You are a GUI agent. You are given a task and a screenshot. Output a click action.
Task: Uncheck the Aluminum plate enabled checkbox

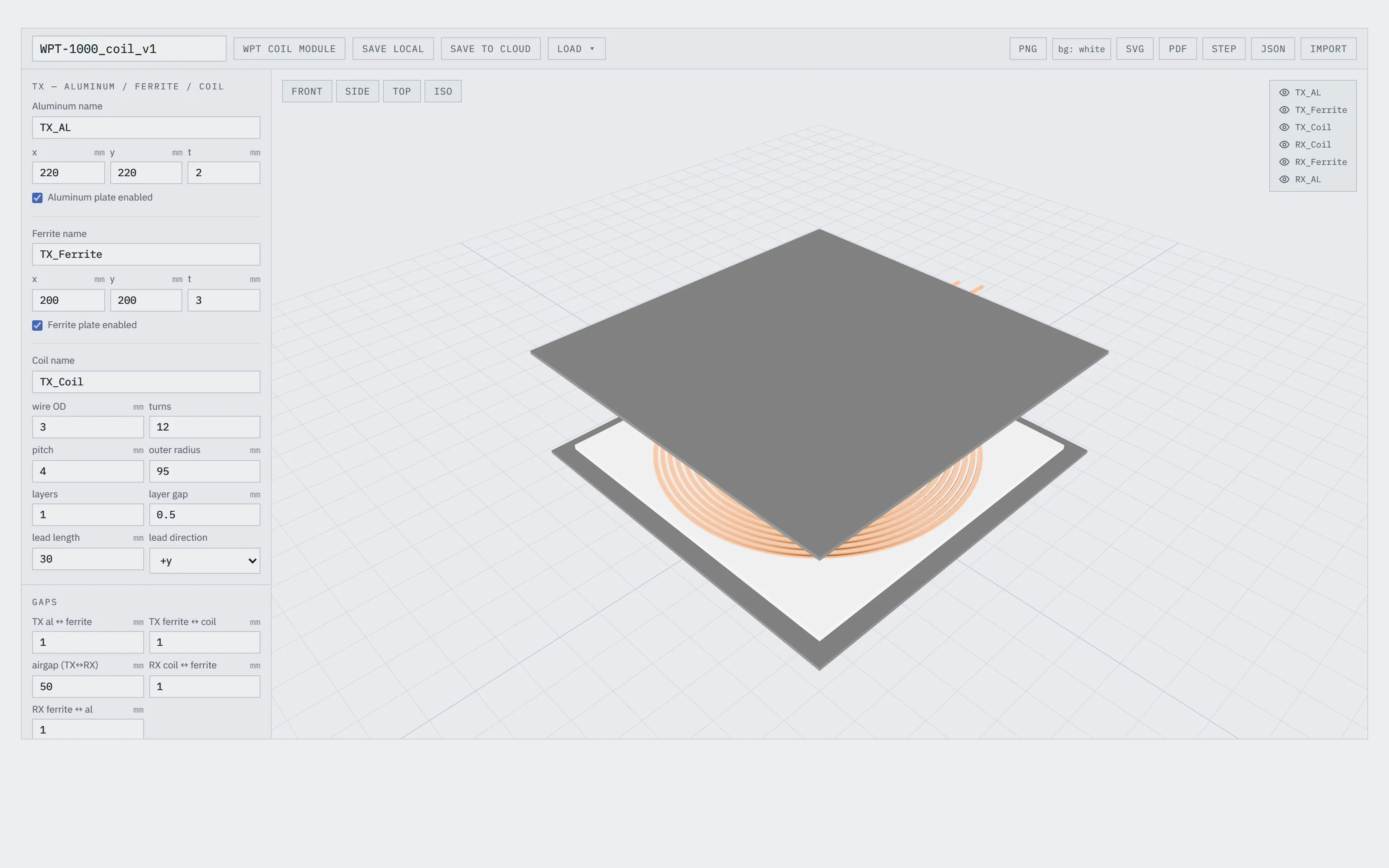tap(37, 197)
